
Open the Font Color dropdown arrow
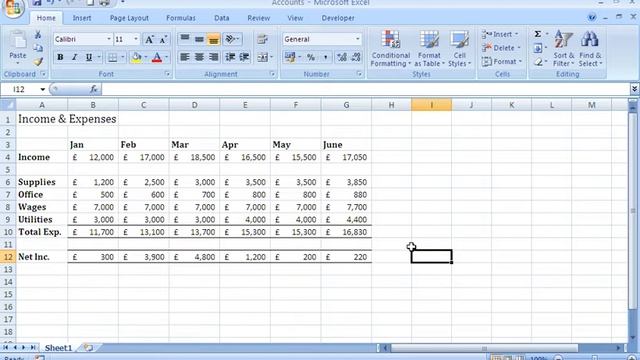166,58
